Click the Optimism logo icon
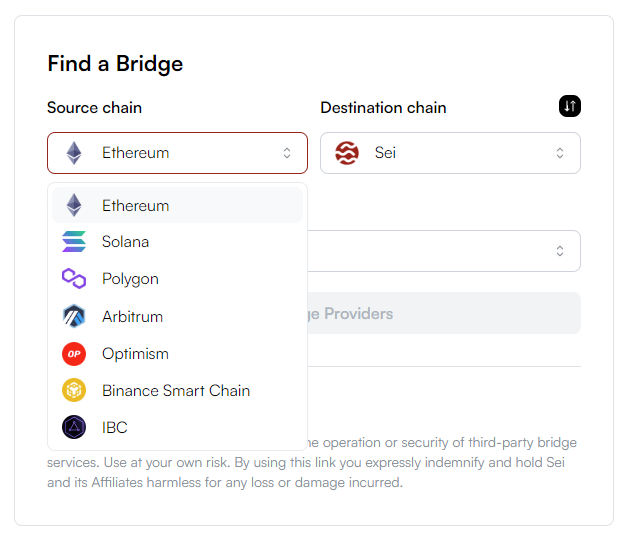This screenshot has height=539, width=629. 74,353
